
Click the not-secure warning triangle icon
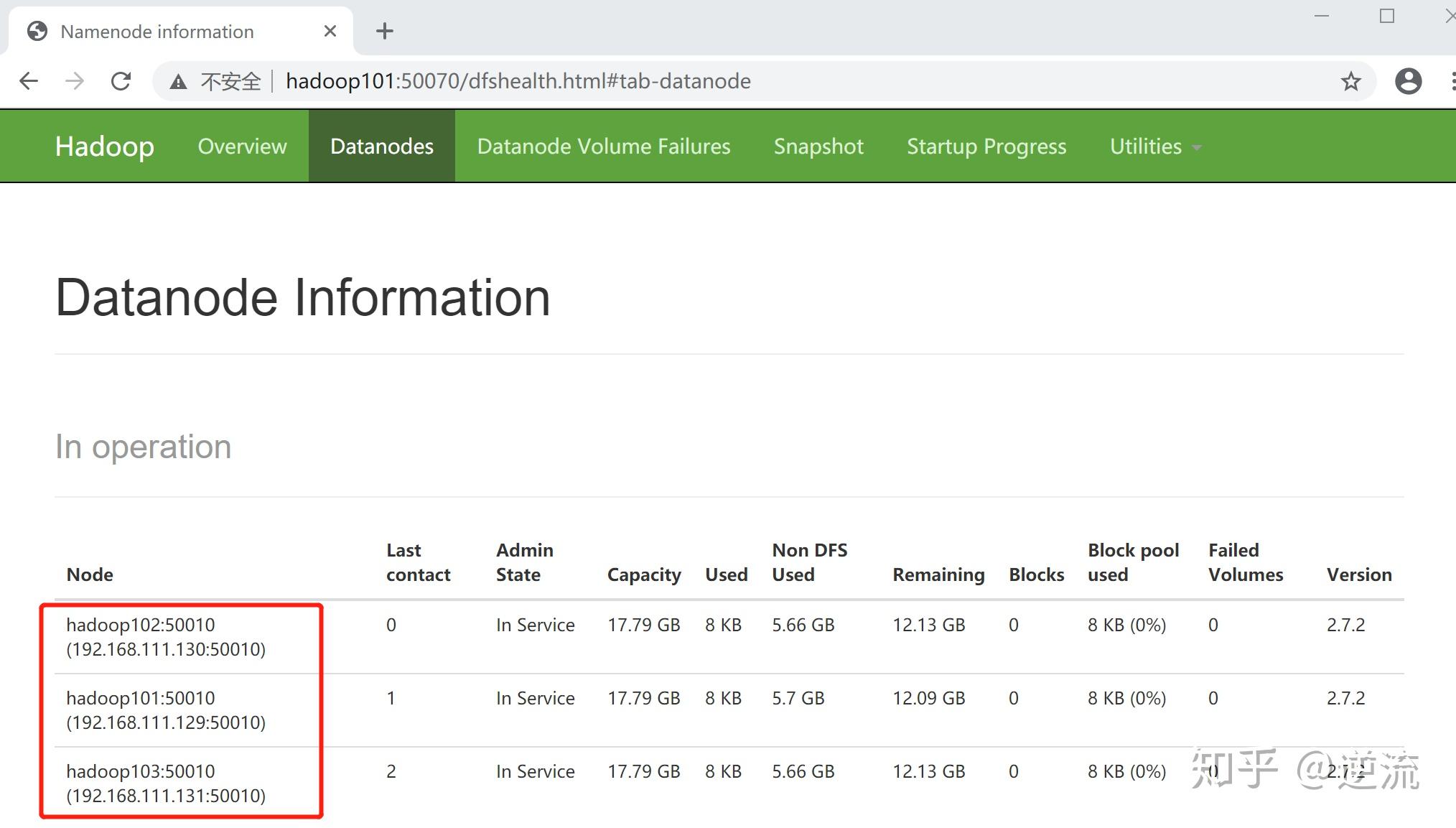178,82
